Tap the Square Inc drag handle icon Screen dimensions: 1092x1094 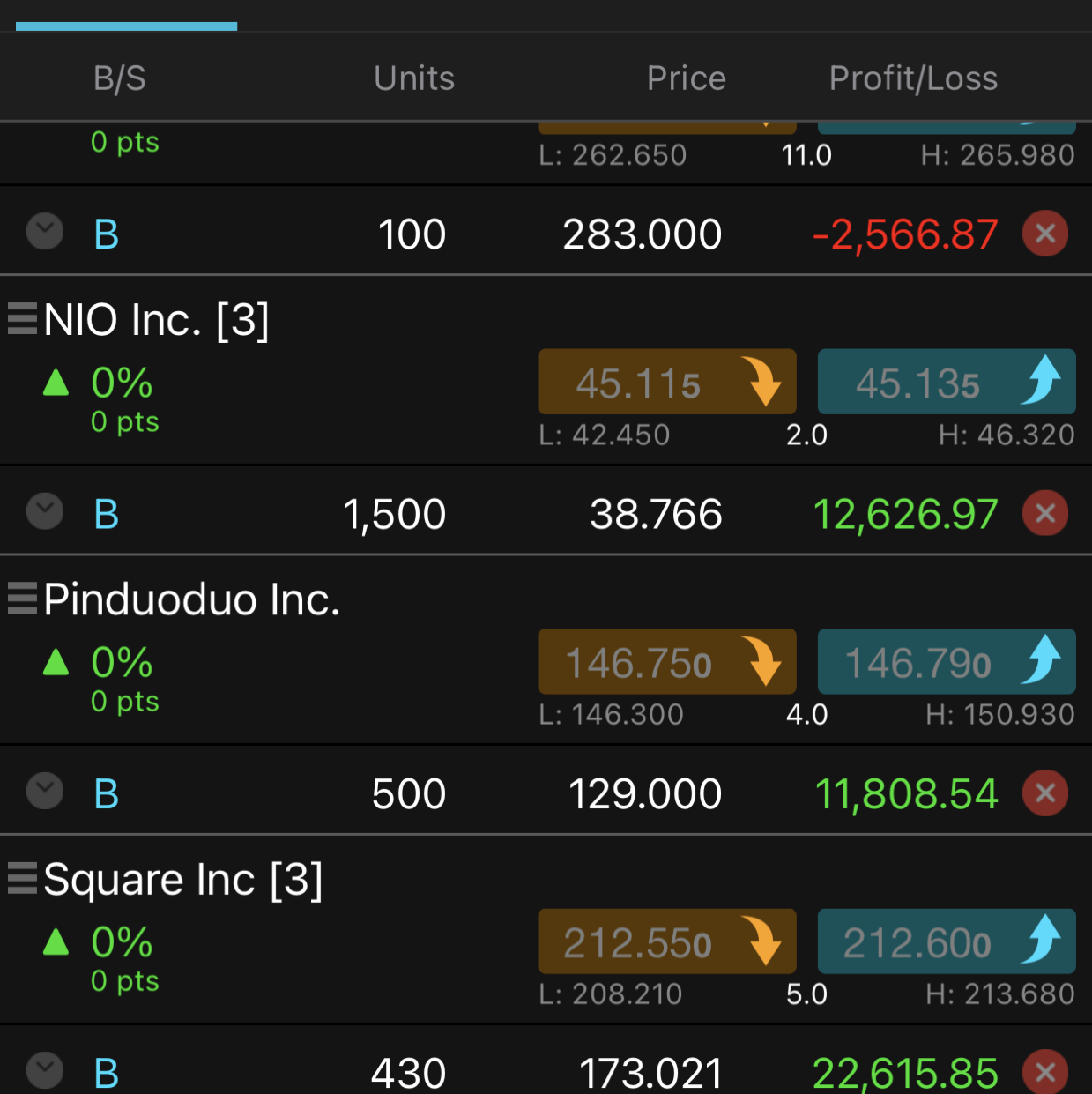pos(23,878)
